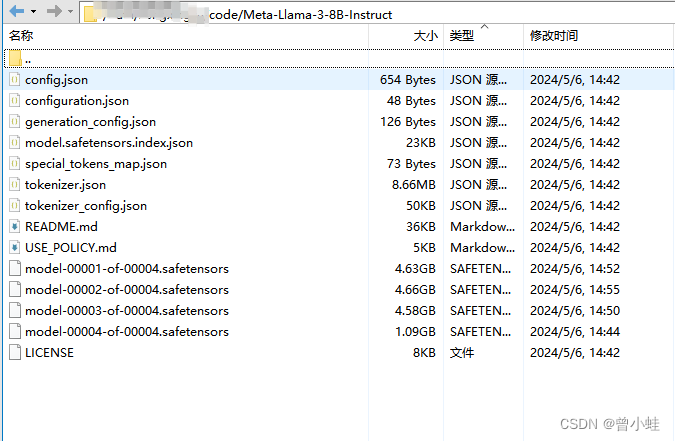Click the 48 Bytes size cell

click(x=411, y=101)
